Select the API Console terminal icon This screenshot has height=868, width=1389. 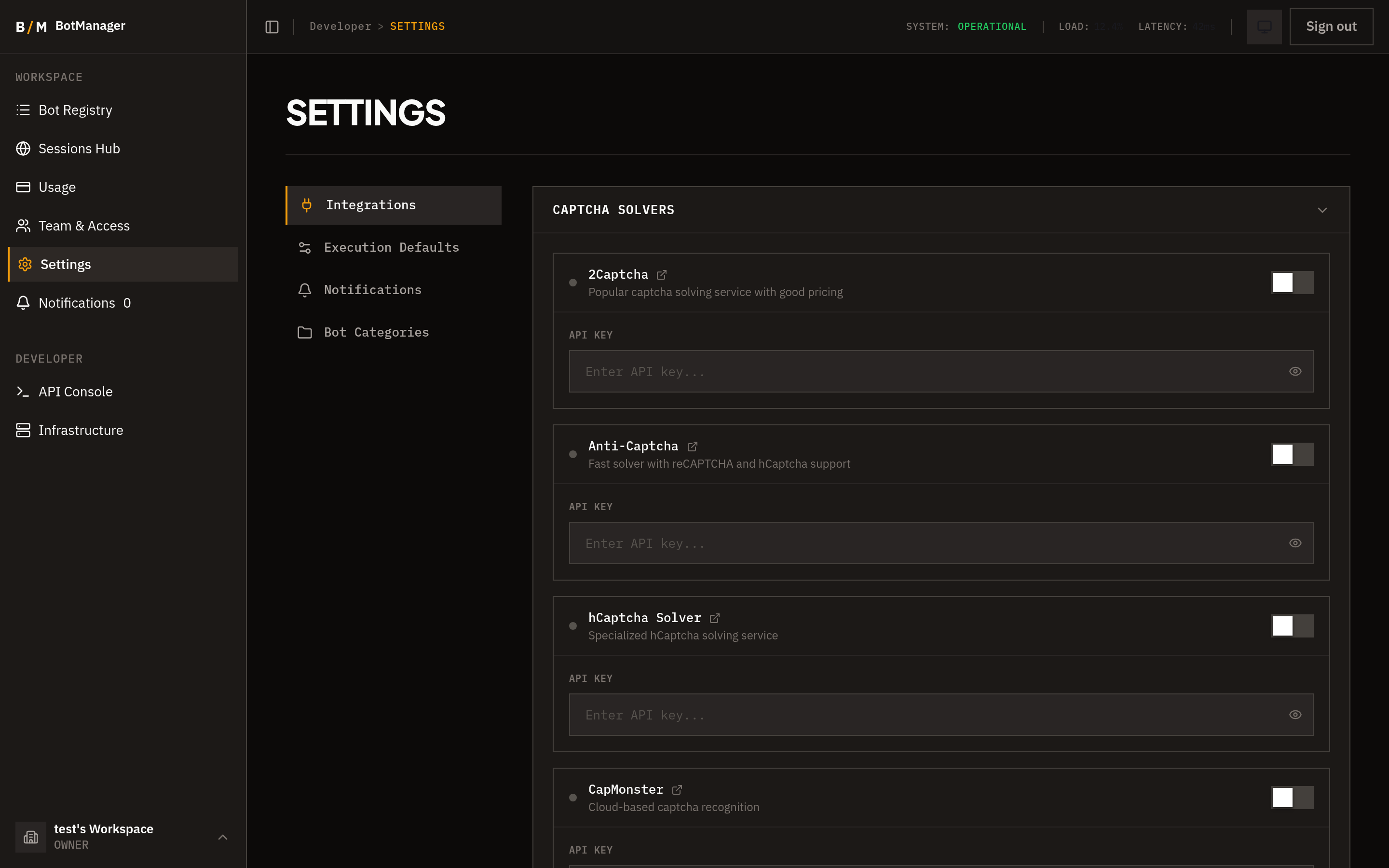click(23, 392)
